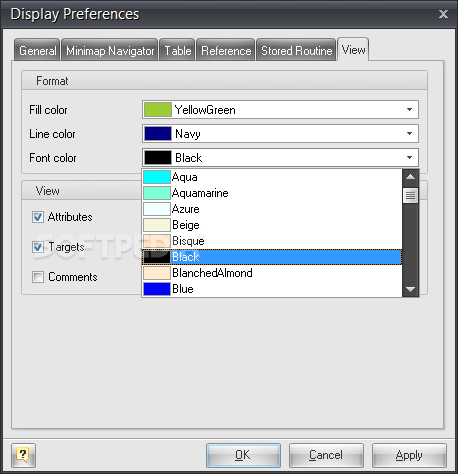The width and height of the screenshot is (458, 474).
Task: Click the color list scroll down arrow
Action: click(x=410, y=289)
